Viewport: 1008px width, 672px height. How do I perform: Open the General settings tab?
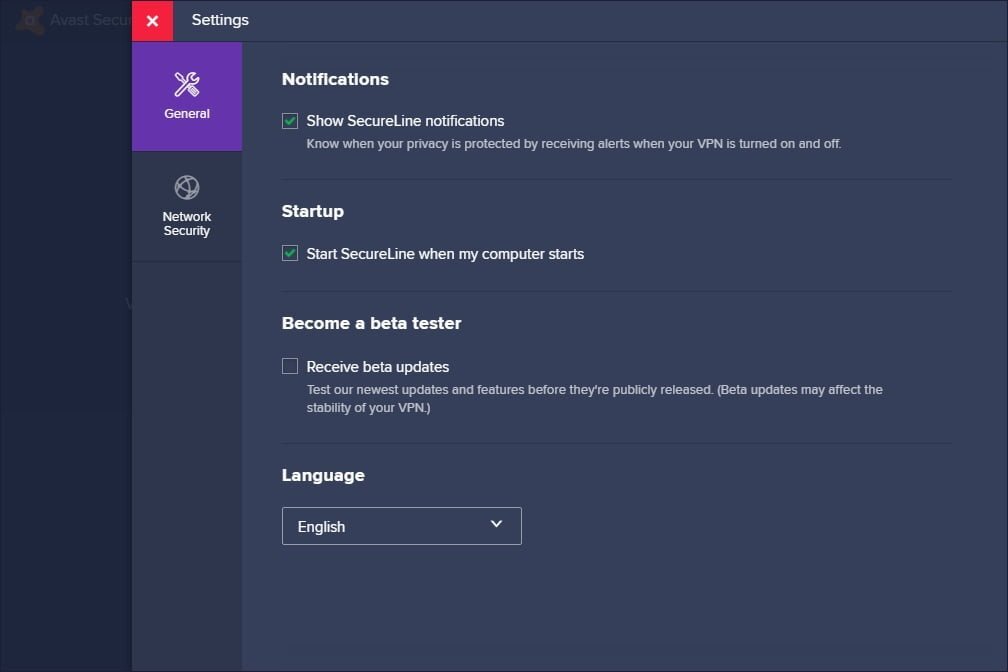pos(187,96)
